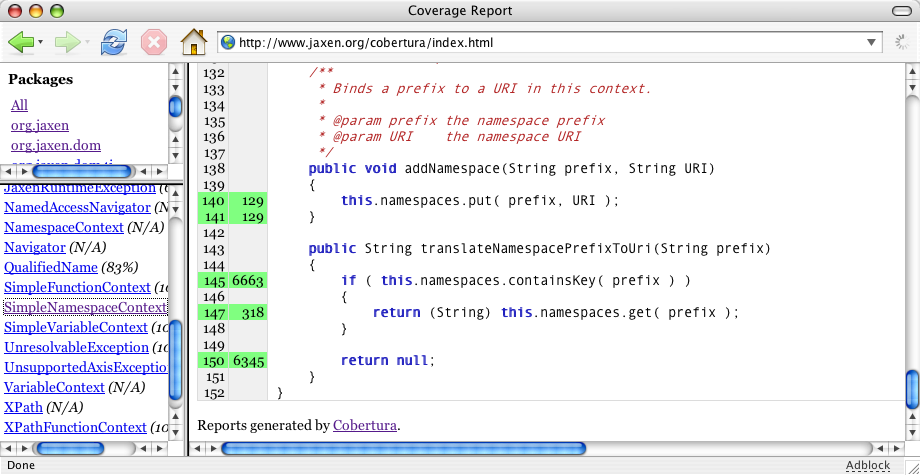The width and height of the screenshot is (920, 475).
Task: Open the NamespaceContext class link
Action: pos(64,228)
